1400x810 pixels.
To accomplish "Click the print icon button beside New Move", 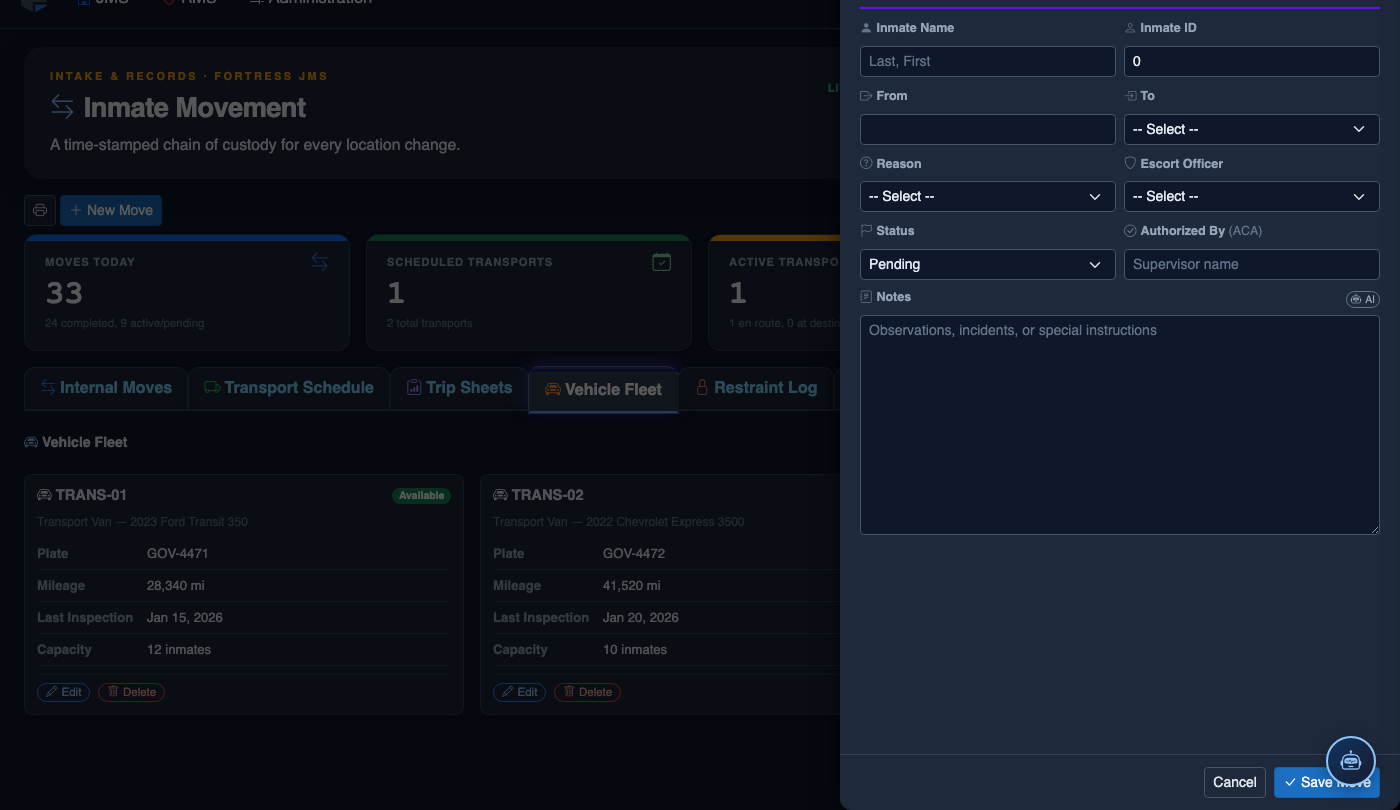I will pyautogui.click(x=40, y=211).
